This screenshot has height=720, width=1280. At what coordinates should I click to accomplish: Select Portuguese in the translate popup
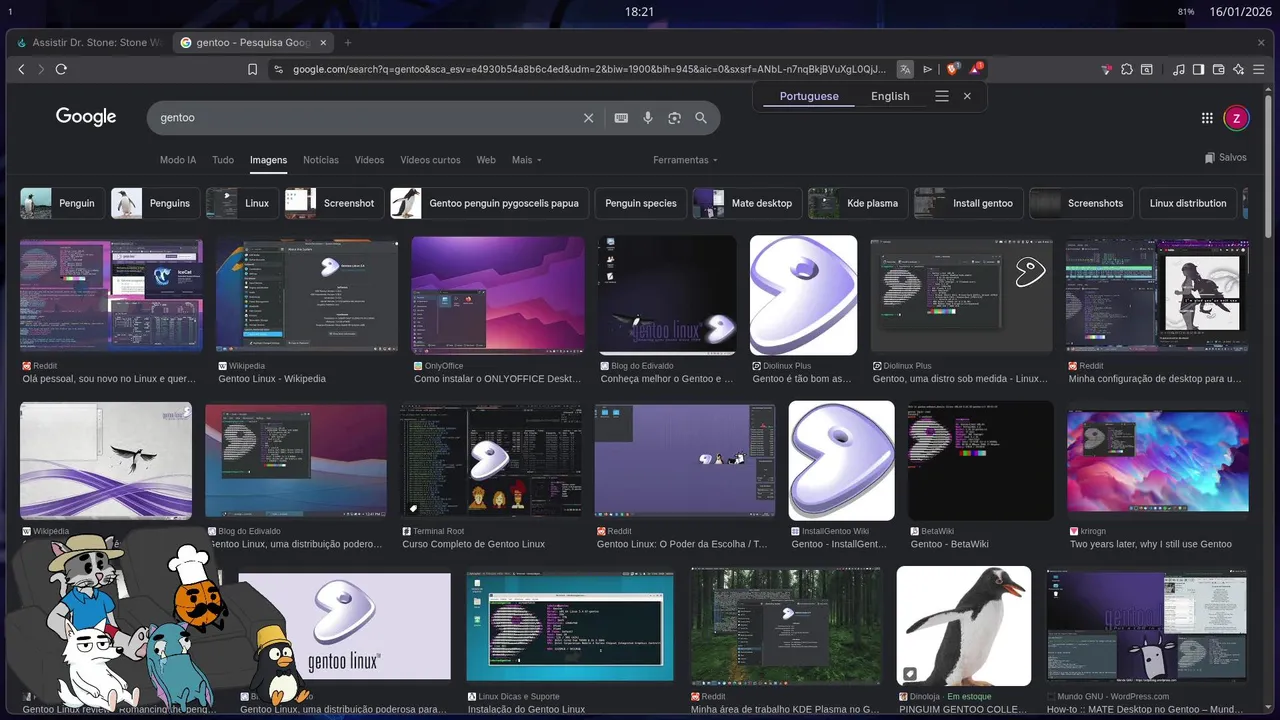click(809, 96)
